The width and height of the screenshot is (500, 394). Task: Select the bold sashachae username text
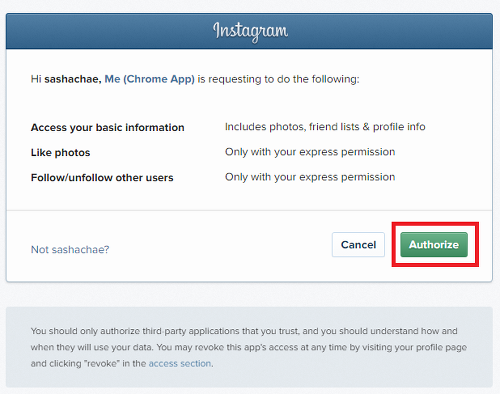coord(72,79)
